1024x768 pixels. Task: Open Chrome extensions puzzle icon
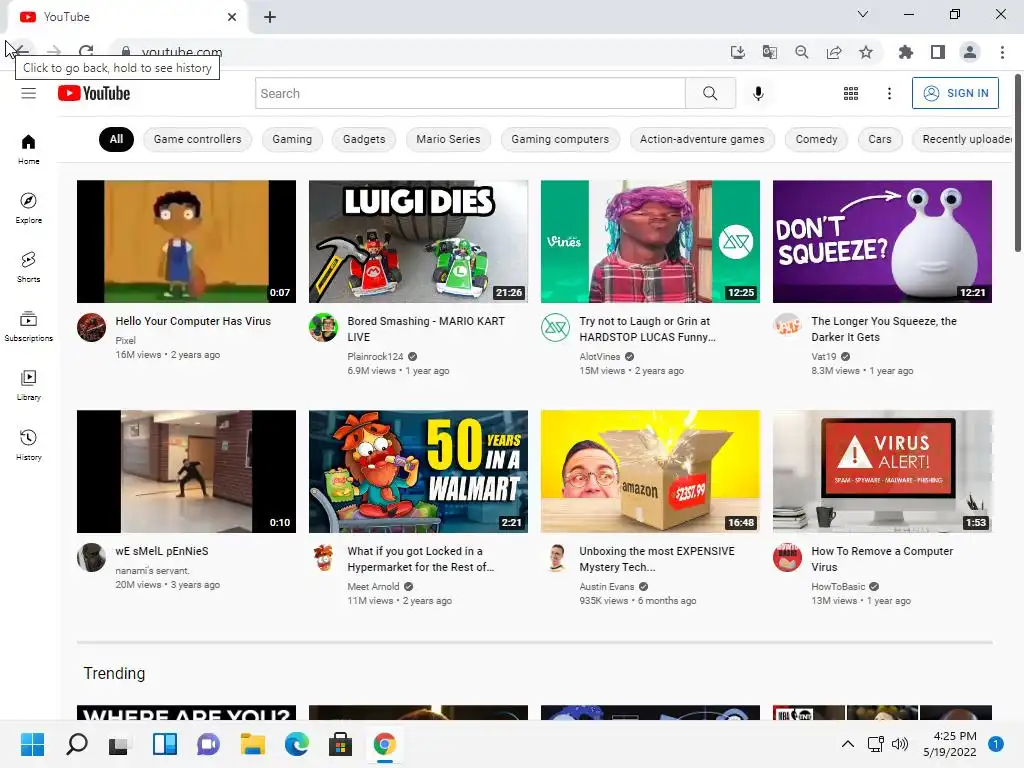[x=905, y=52]
